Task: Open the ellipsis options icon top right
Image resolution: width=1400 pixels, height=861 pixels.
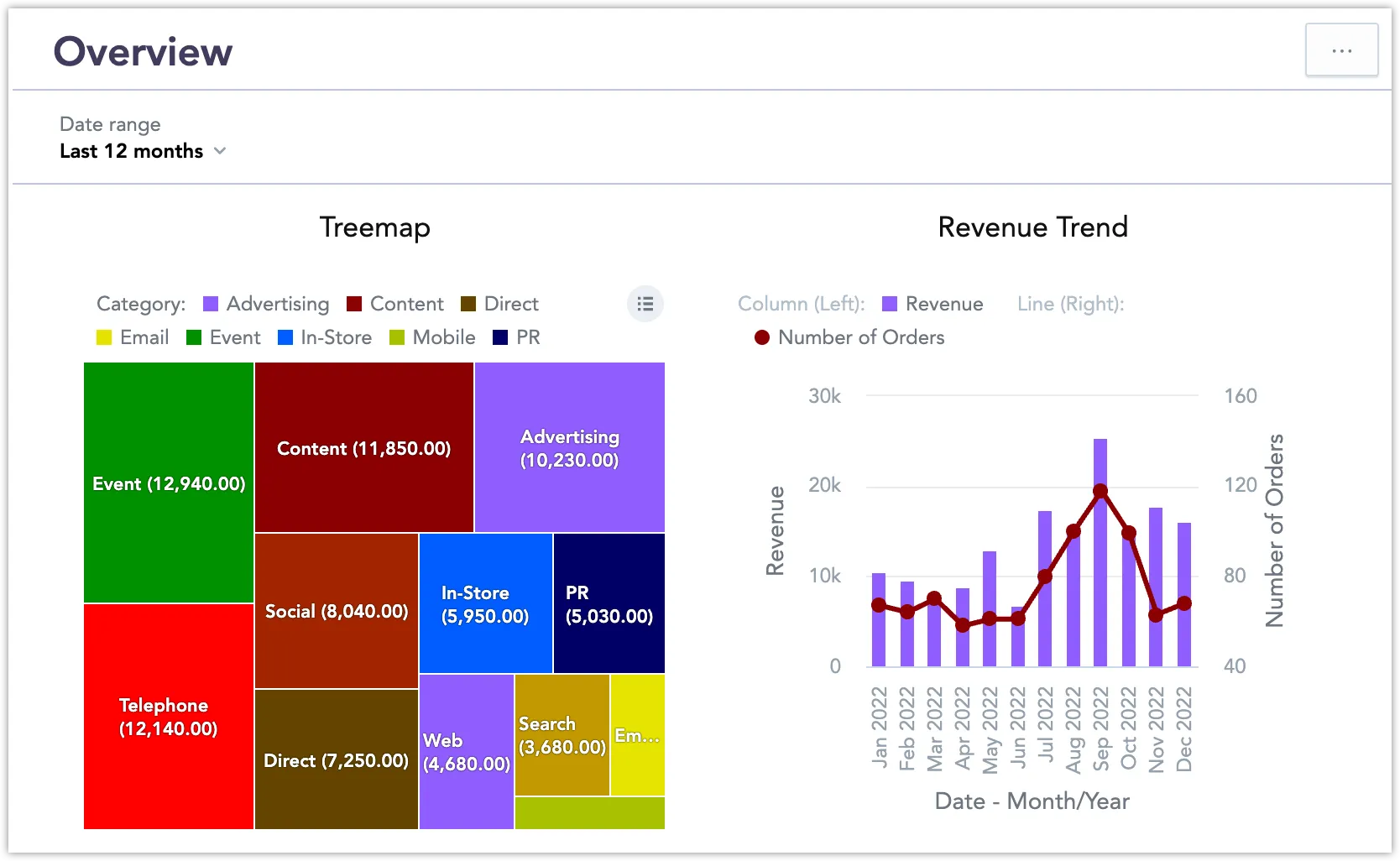Action: [1341, 50]
